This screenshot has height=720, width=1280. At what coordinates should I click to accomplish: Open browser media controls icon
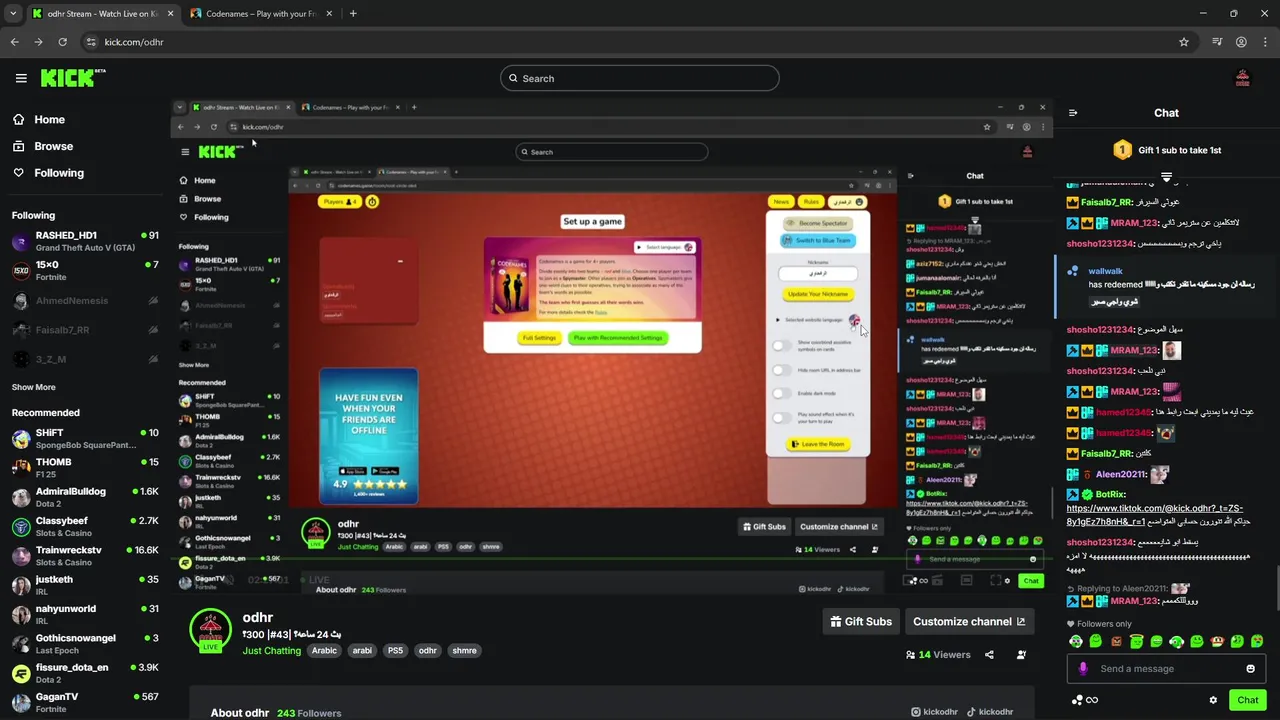click(x=1217, y=42)
